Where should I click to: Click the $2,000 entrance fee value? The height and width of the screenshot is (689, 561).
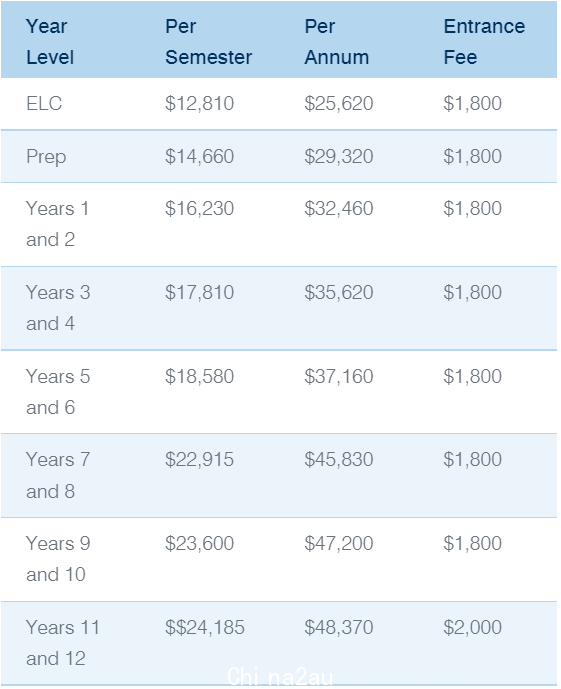click(x=472, y=627)
